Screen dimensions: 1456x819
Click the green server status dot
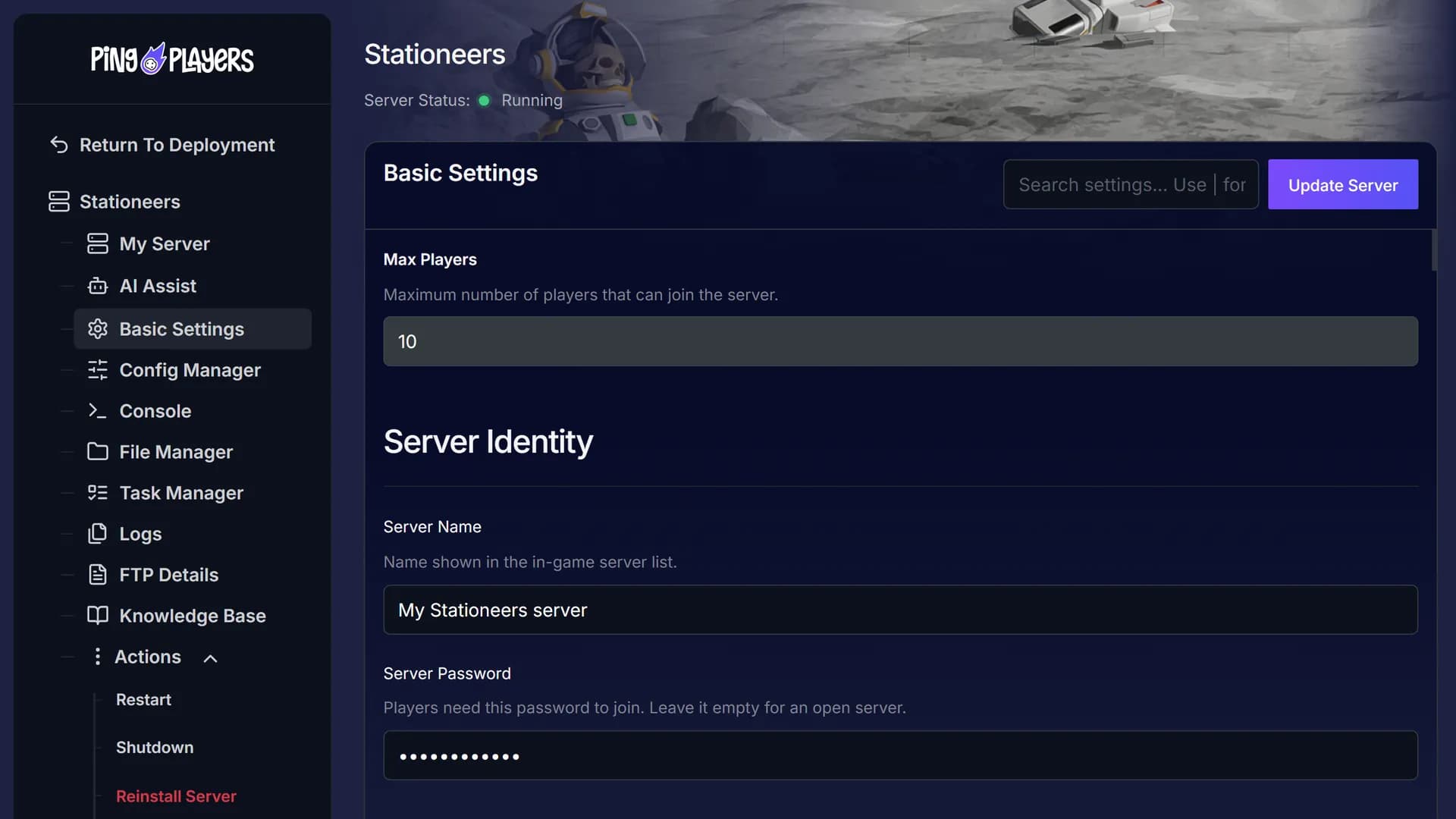pos(485,100)
